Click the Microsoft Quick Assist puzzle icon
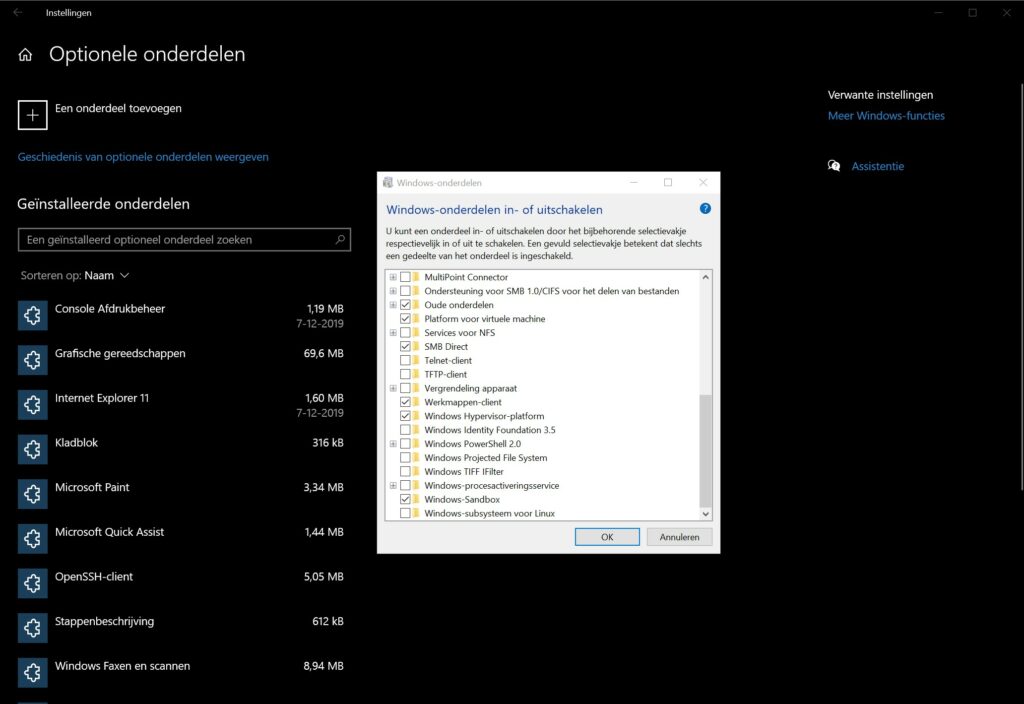 point(33,539)
